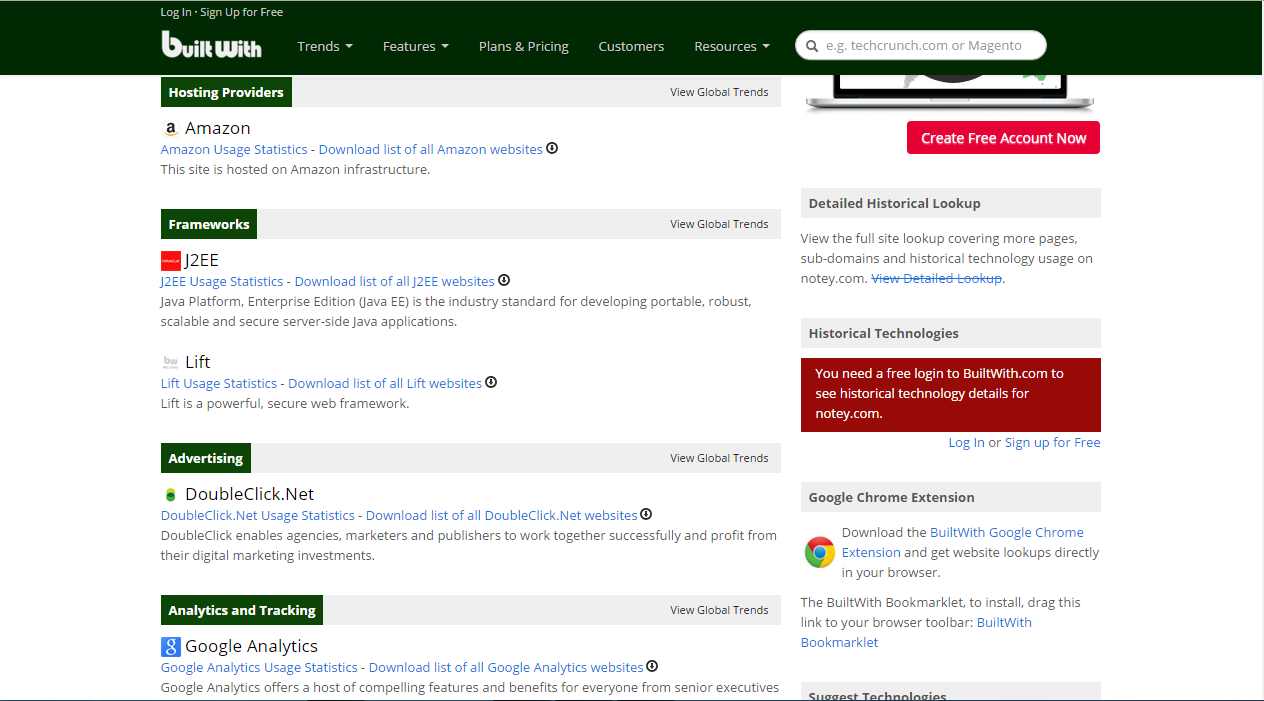Click the Lift framework icon
1264x701 pixels.
click(x=170, y=362)
